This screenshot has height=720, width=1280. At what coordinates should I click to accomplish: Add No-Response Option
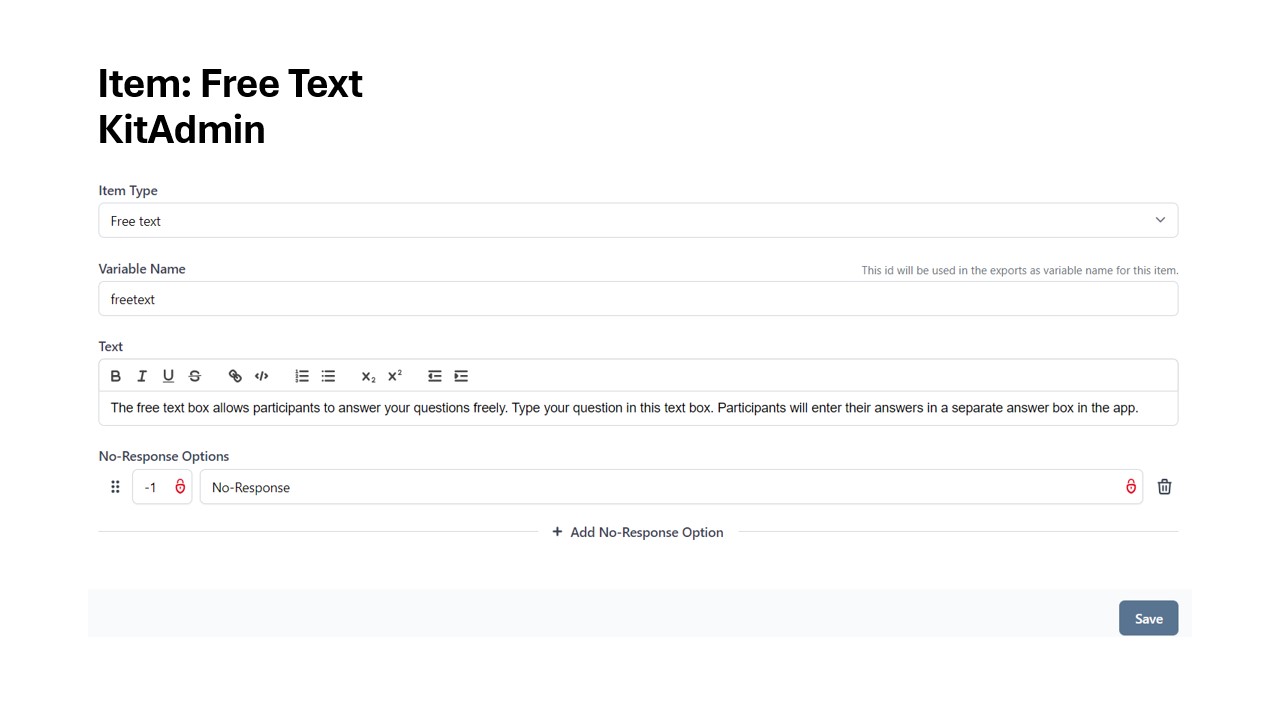point(638,532)
